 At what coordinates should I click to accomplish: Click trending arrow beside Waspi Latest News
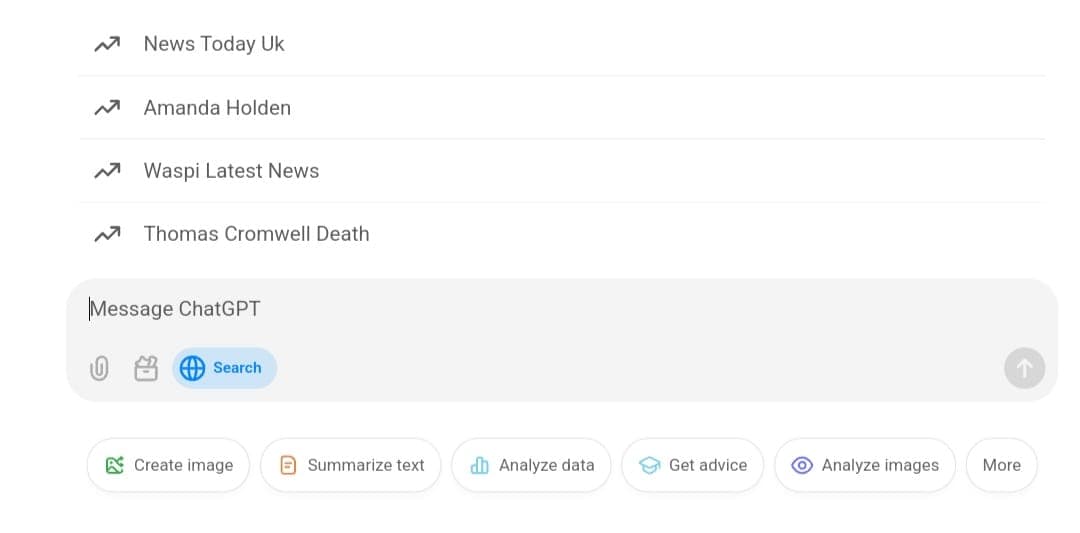(x=107, y=171)
